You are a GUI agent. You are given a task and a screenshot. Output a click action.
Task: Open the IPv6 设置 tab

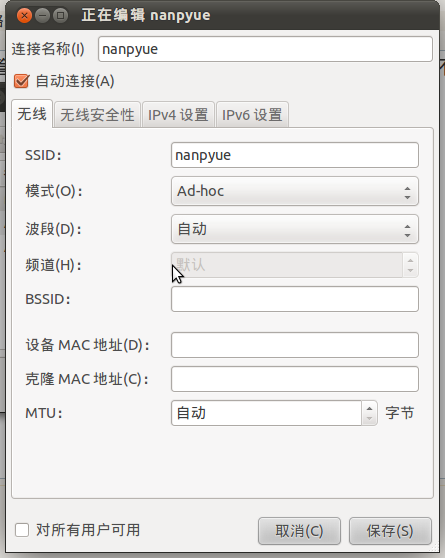pos(252,115)
